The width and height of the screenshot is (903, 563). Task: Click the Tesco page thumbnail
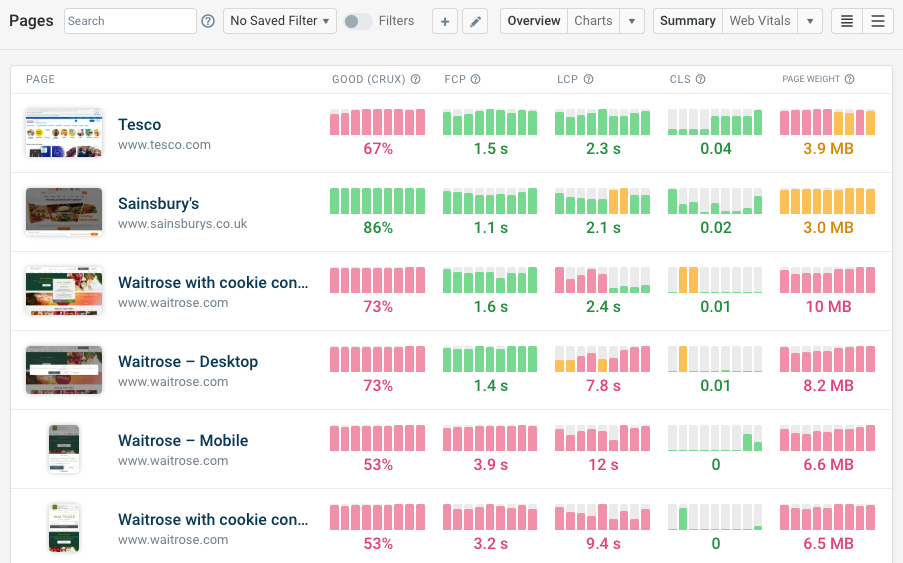point(64,133)
